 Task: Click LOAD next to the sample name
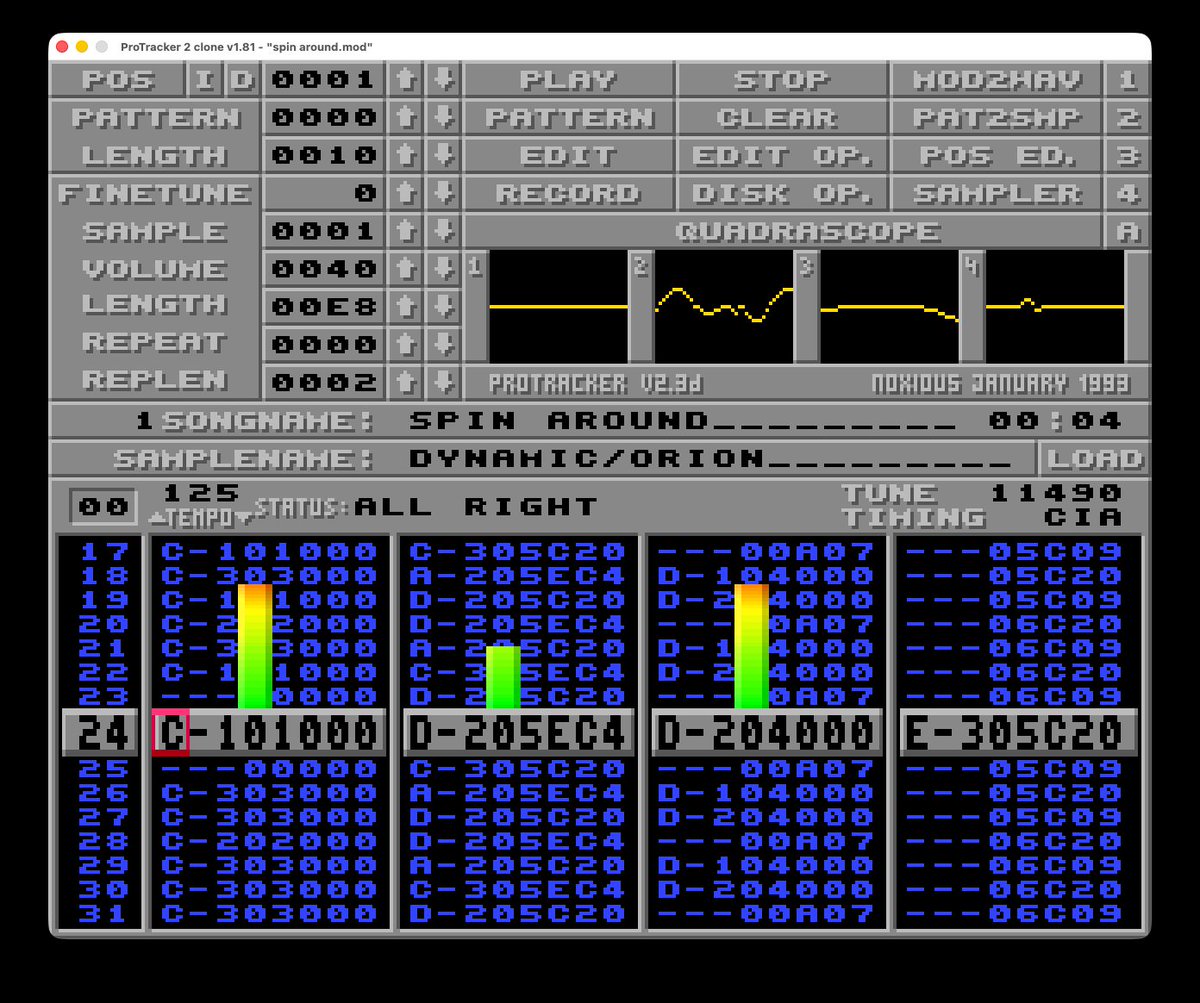click(x=1095, y=458)
